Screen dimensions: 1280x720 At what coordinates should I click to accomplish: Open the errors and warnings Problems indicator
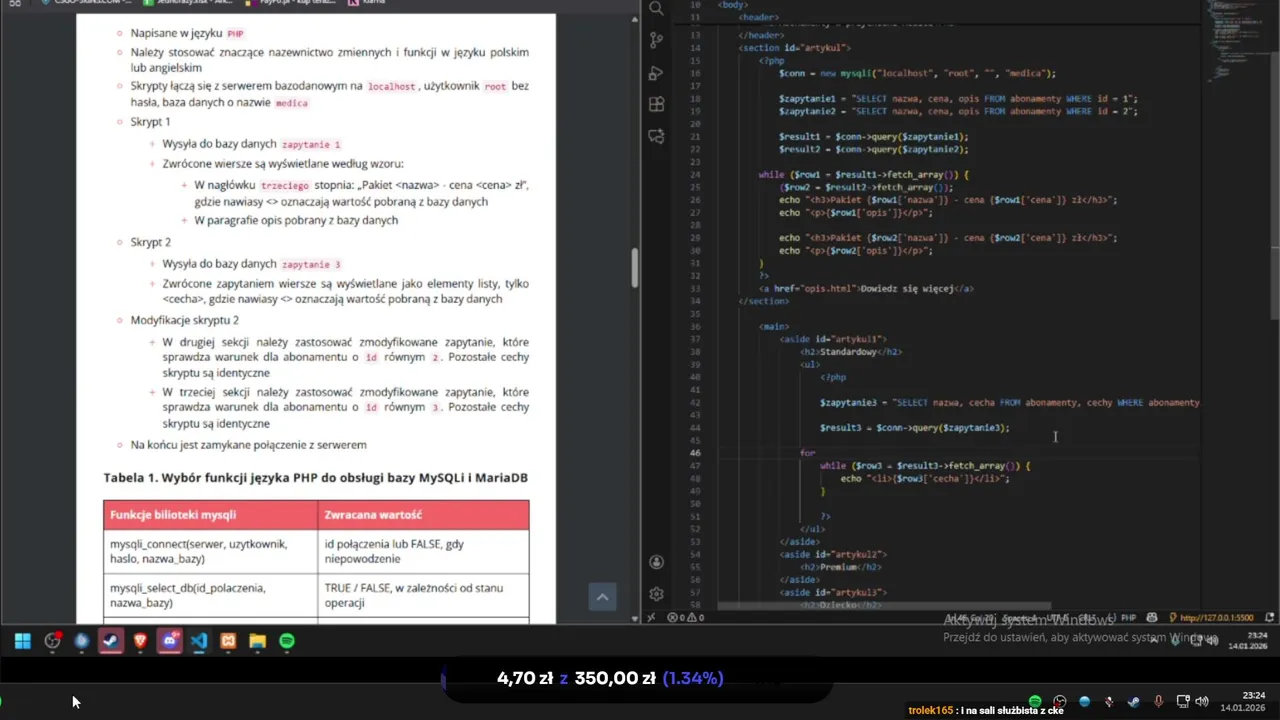coord(686,617)
